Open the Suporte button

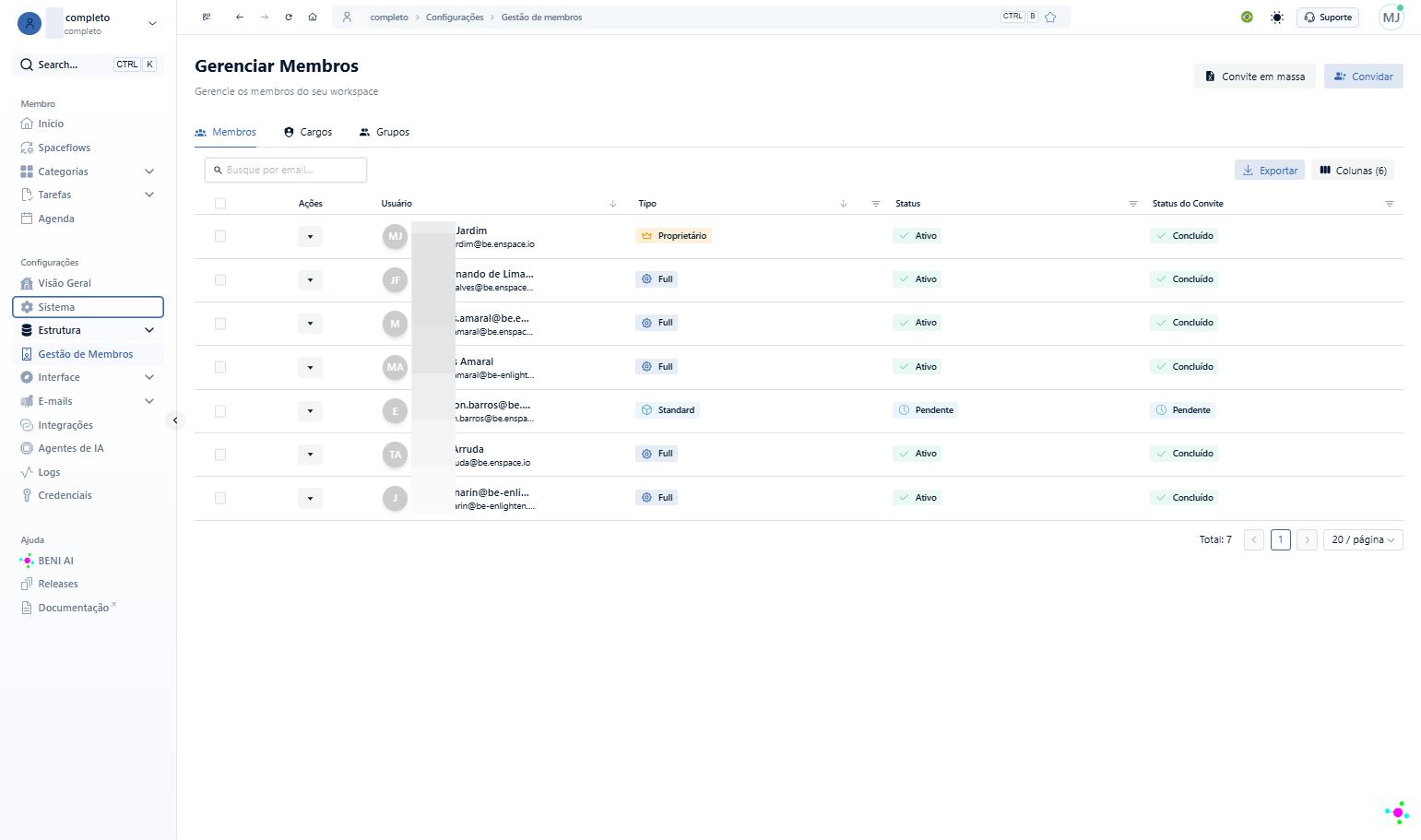pos(1328,18)
